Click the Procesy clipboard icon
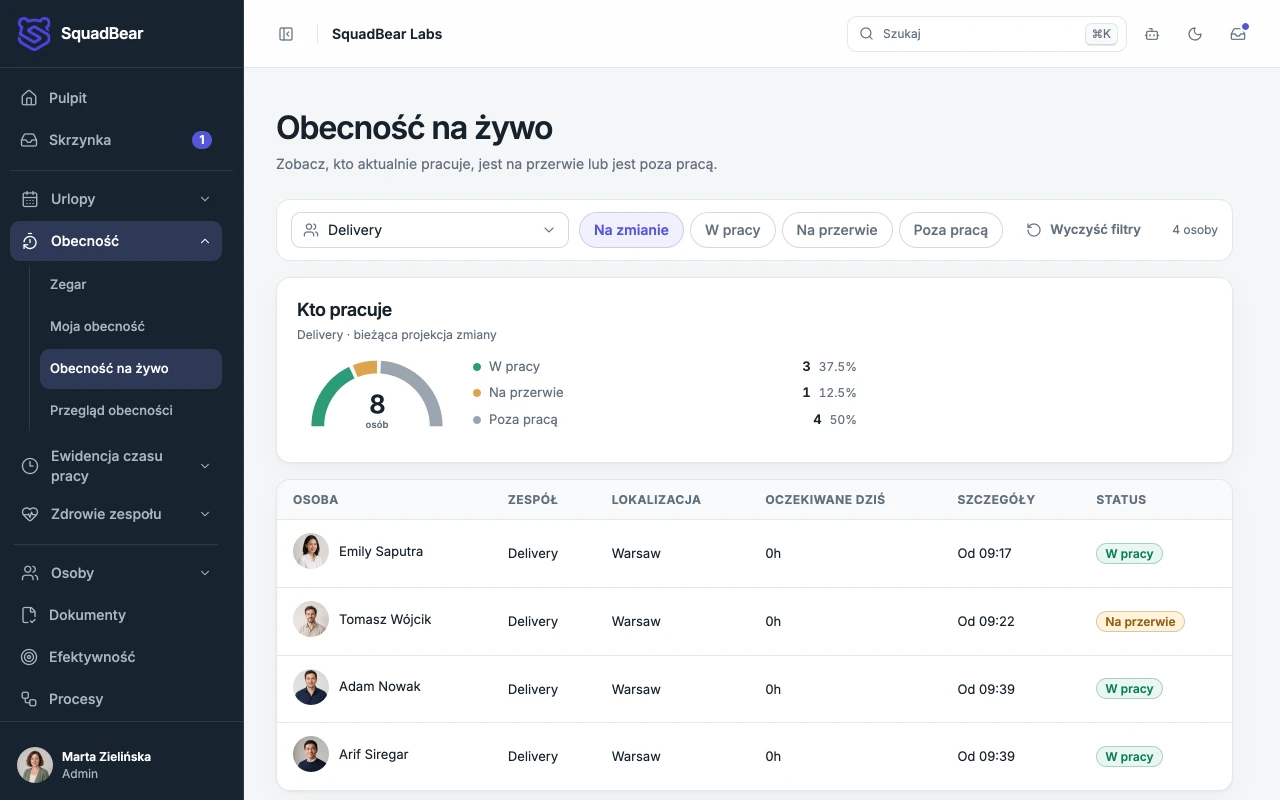This screenshot has height=800, width=1280. [x=29, y=699]
